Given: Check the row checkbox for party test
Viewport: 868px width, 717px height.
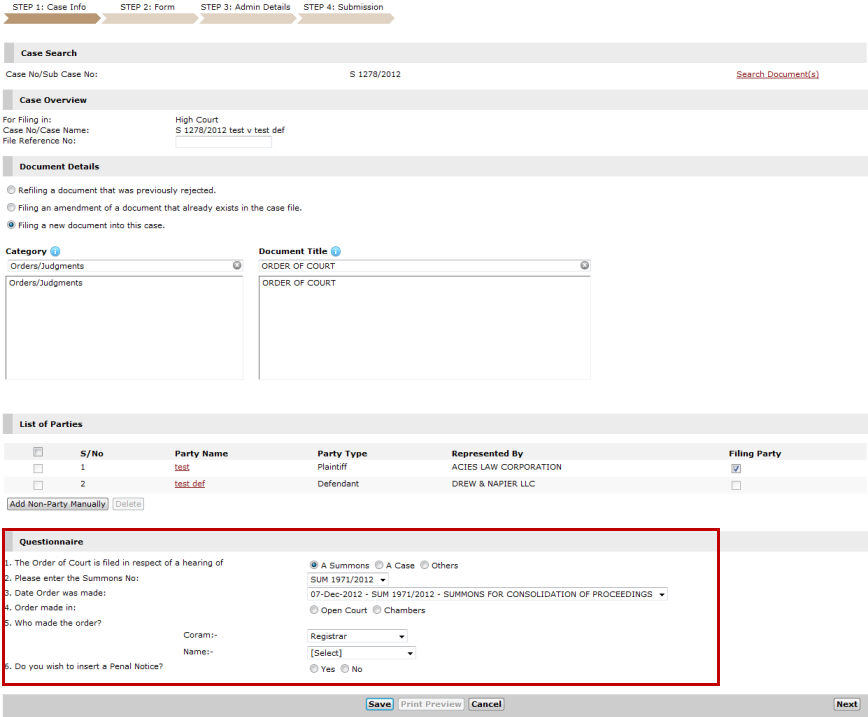Looking at the screenshot, I should 38,468.
